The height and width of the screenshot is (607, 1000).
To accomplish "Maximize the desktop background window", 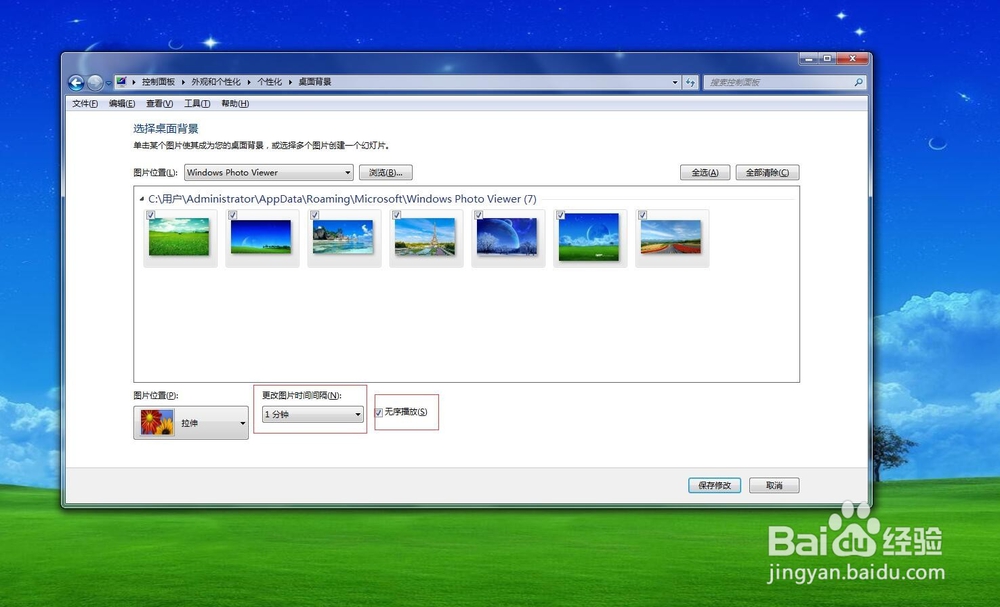I will (827, 59).
